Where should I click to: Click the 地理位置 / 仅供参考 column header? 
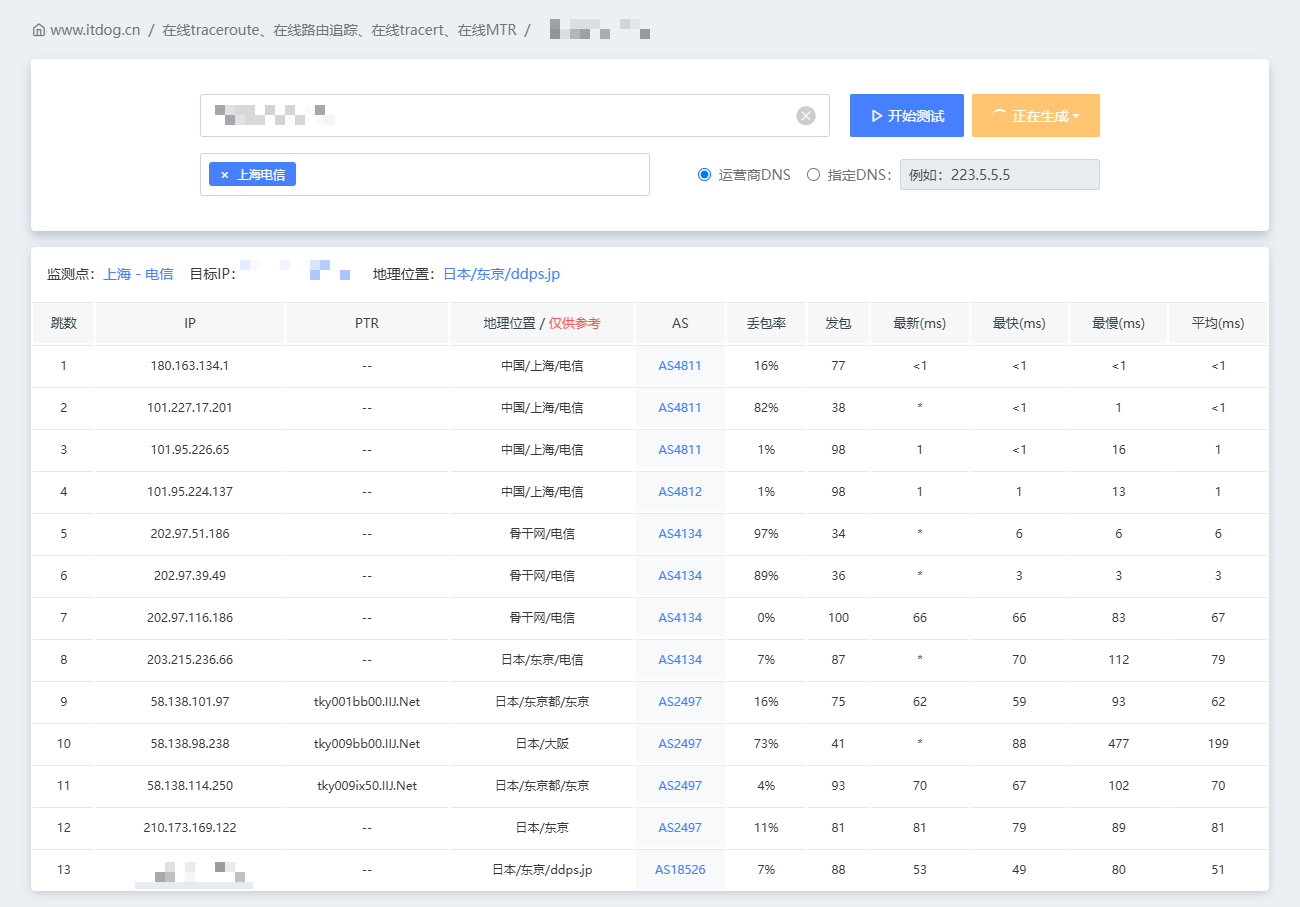[x=542, y=324]
